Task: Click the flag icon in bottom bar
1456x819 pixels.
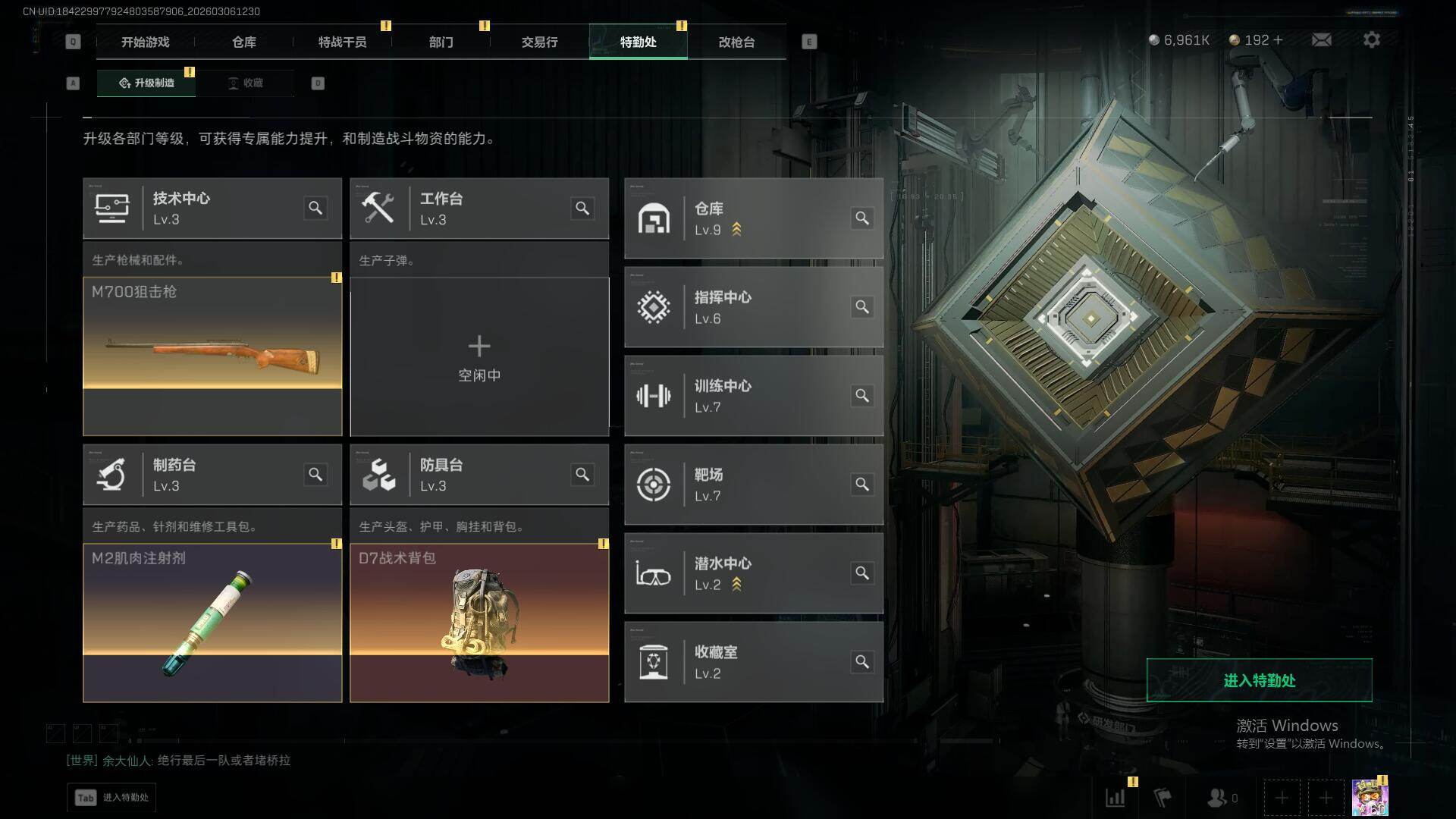Action: pyautogui.click(x=1162, y=798)
